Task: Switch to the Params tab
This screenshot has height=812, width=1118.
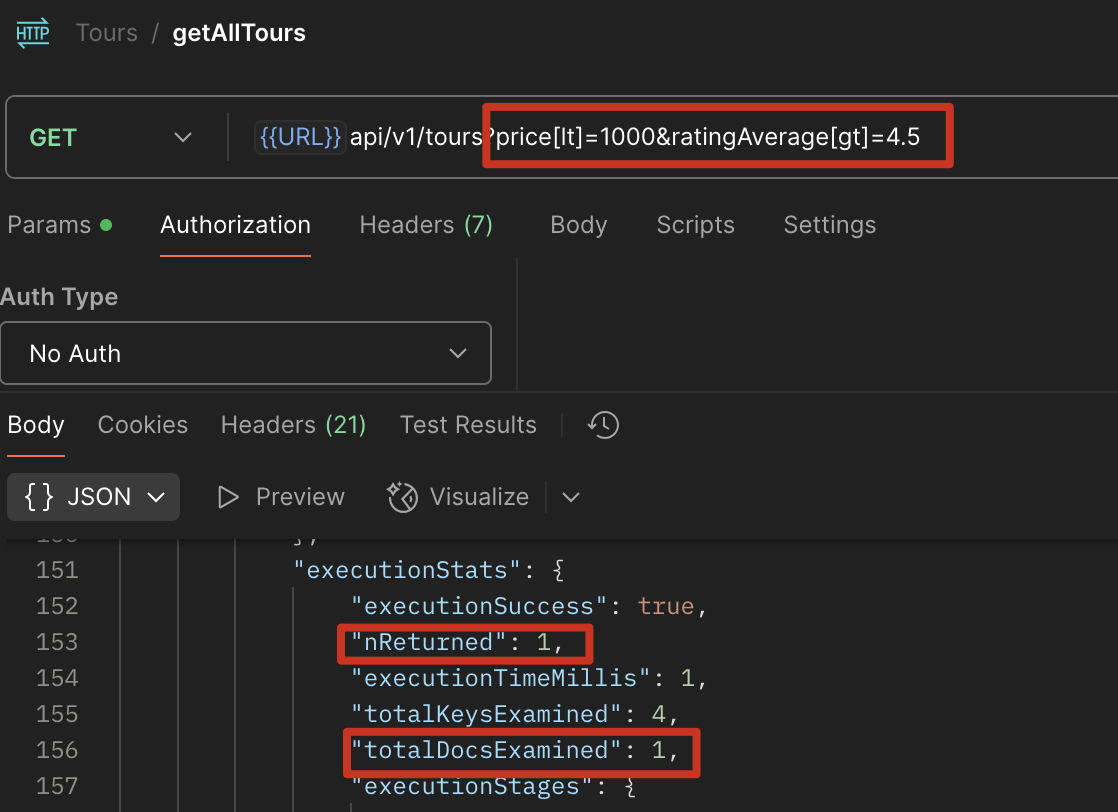Action: (x=49, y=225)
